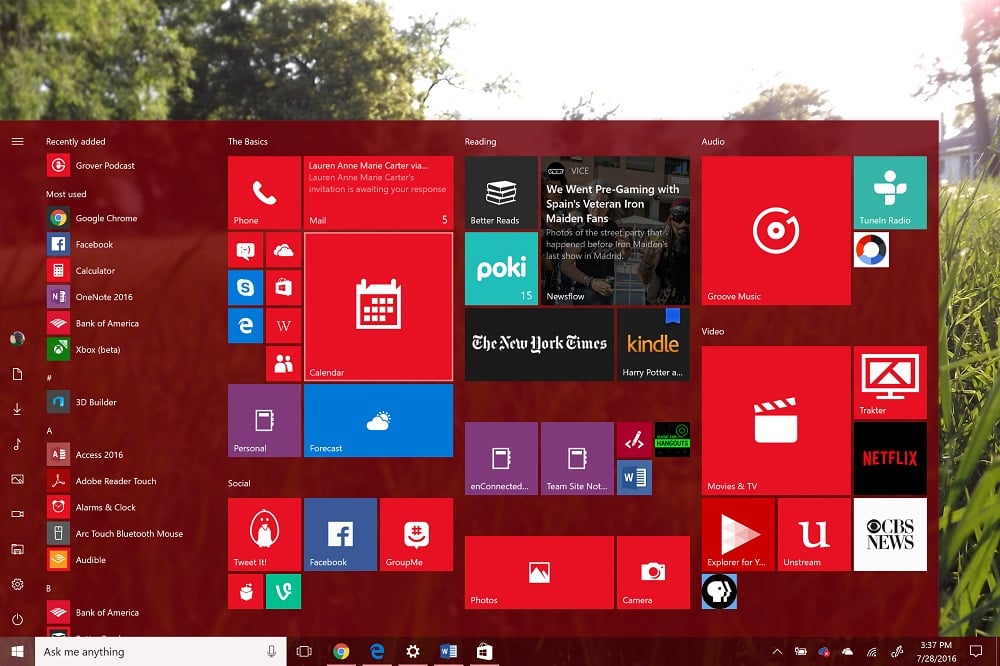Open the Groove Music tile
The image size is (1000, 666).
coord(776,230)
